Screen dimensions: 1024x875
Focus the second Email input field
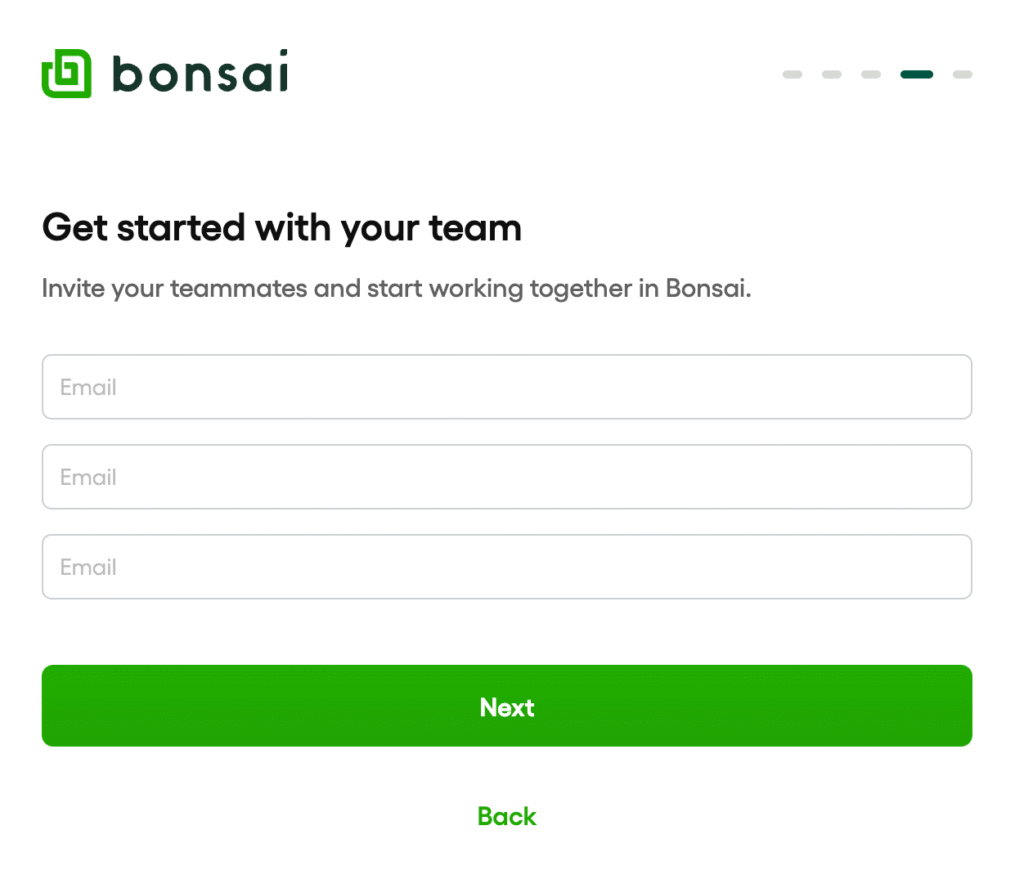pyautogui.click(x=507, y=477)
